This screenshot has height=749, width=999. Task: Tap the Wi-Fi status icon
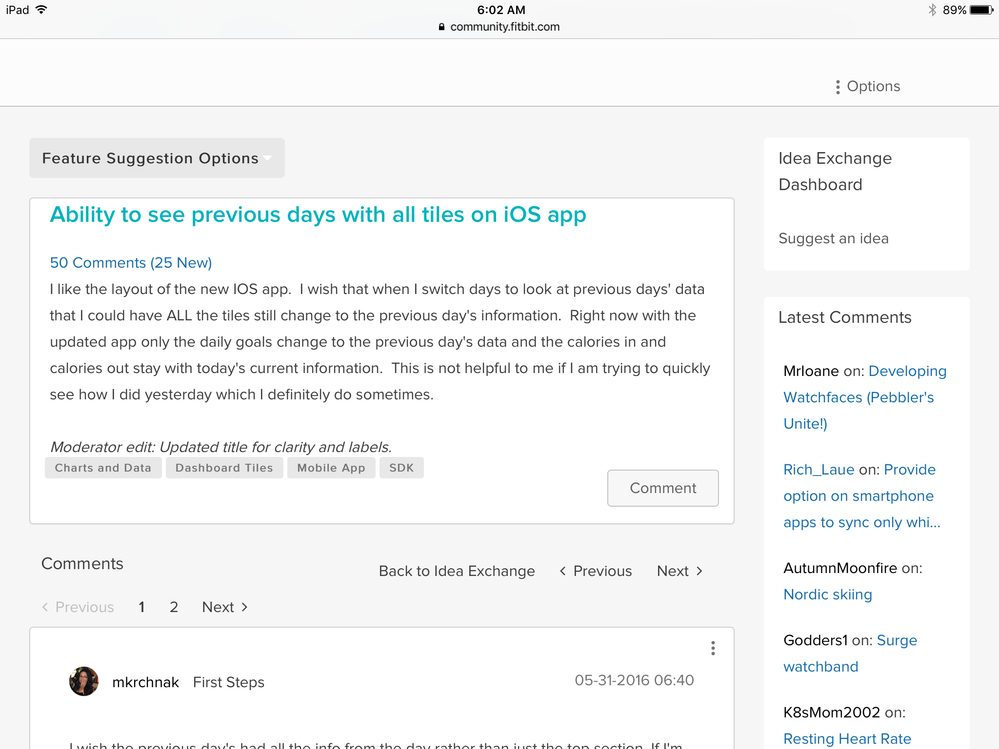[x=41, y=10]
